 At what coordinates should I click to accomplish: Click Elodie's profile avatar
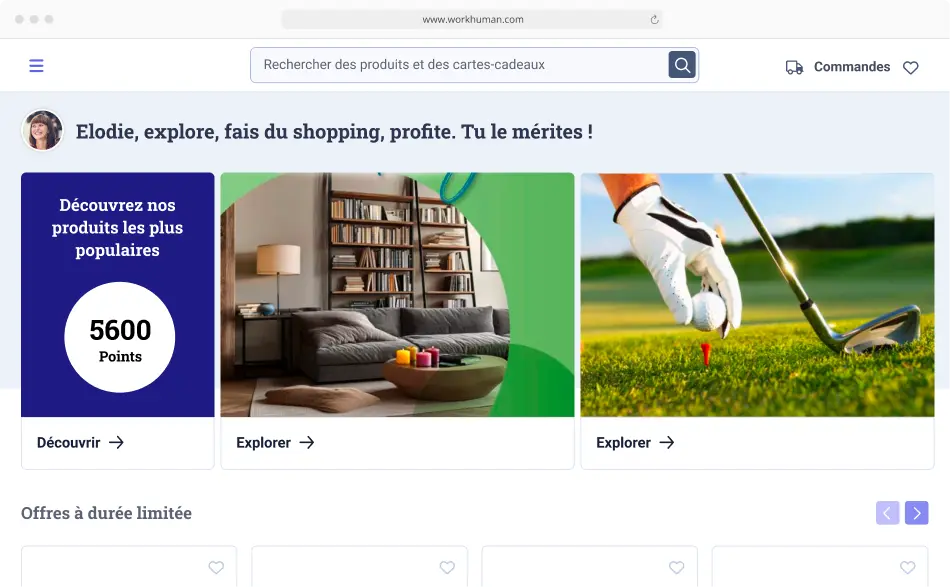tap(42, 130)
